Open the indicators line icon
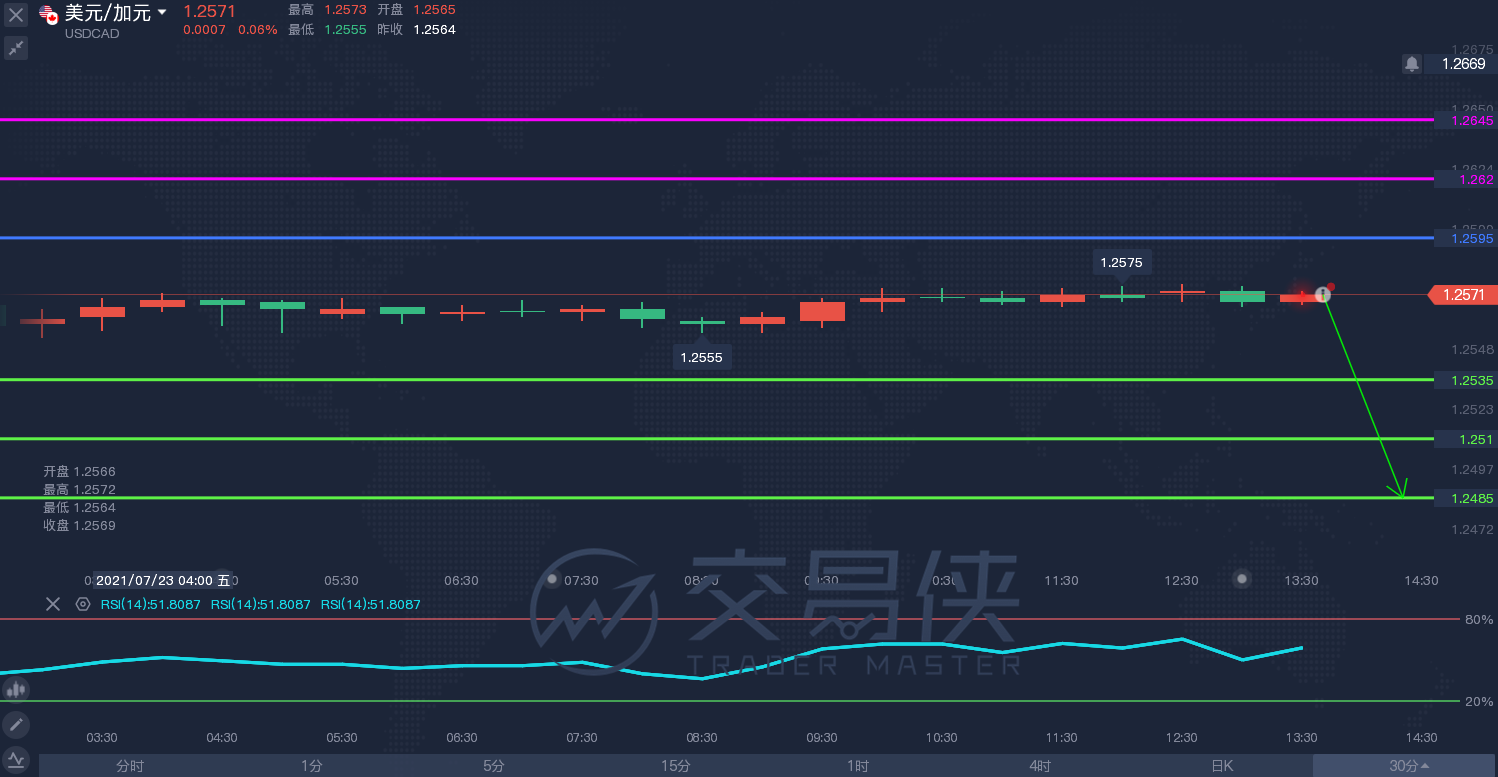This screenshot has width=1498, height=777. (15, 760)
